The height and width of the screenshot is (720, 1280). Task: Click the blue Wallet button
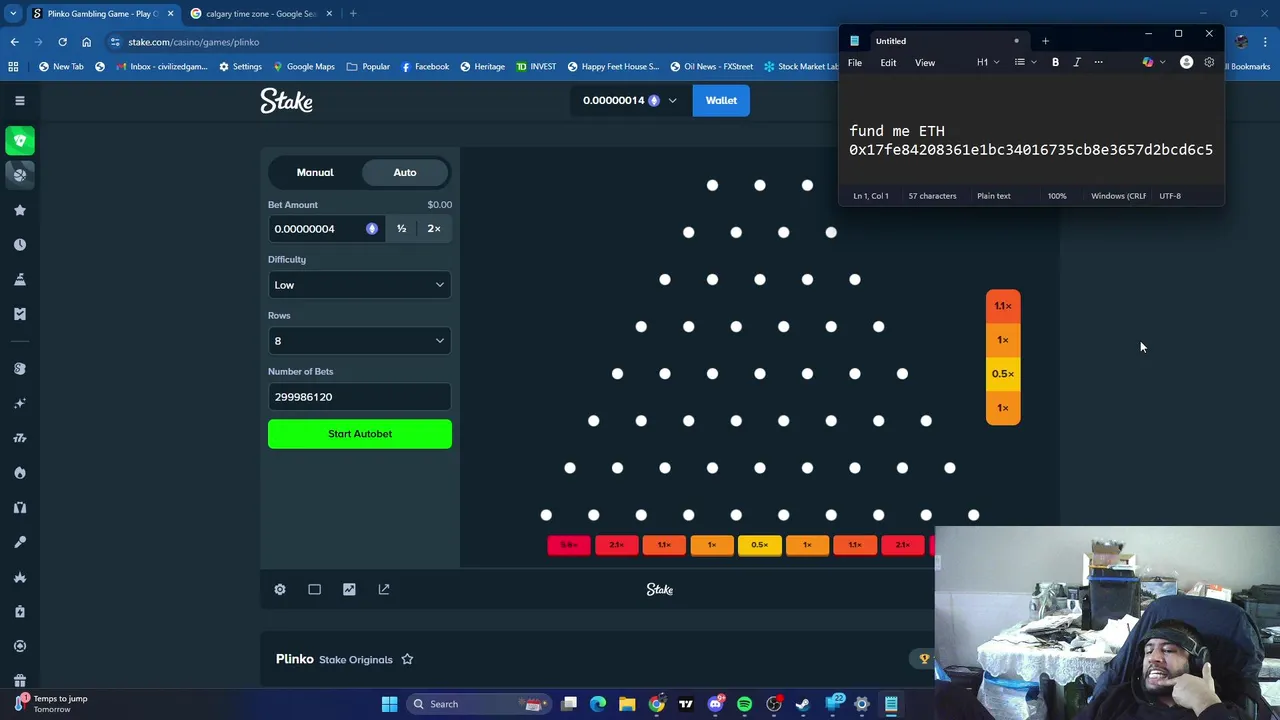pyautogui.click(x=721, y=100)
